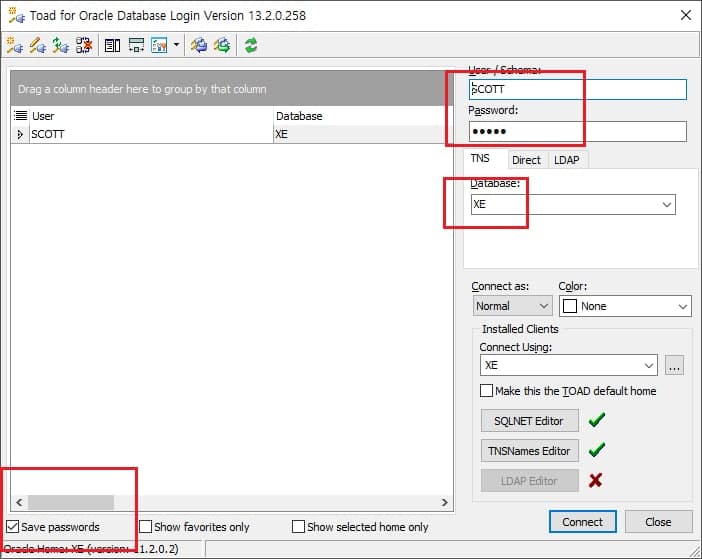Image resolution: width=702 pixels, height=559 pixels.
Task: Select the SCOTT user cell in grid
Action: click(151, 134)
